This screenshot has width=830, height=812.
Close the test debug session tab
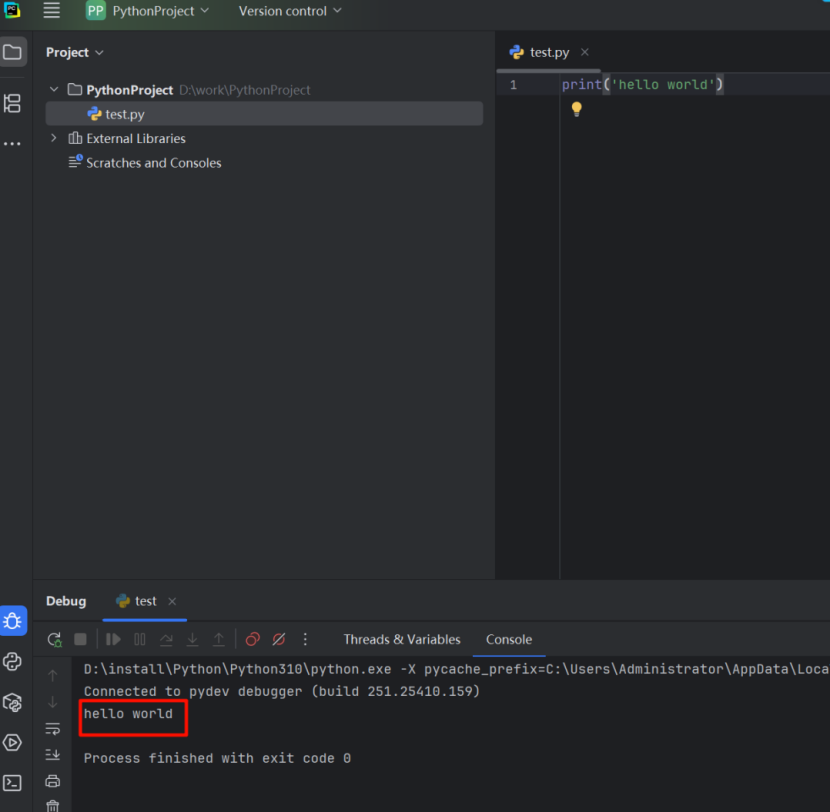(x=172, y=601)
